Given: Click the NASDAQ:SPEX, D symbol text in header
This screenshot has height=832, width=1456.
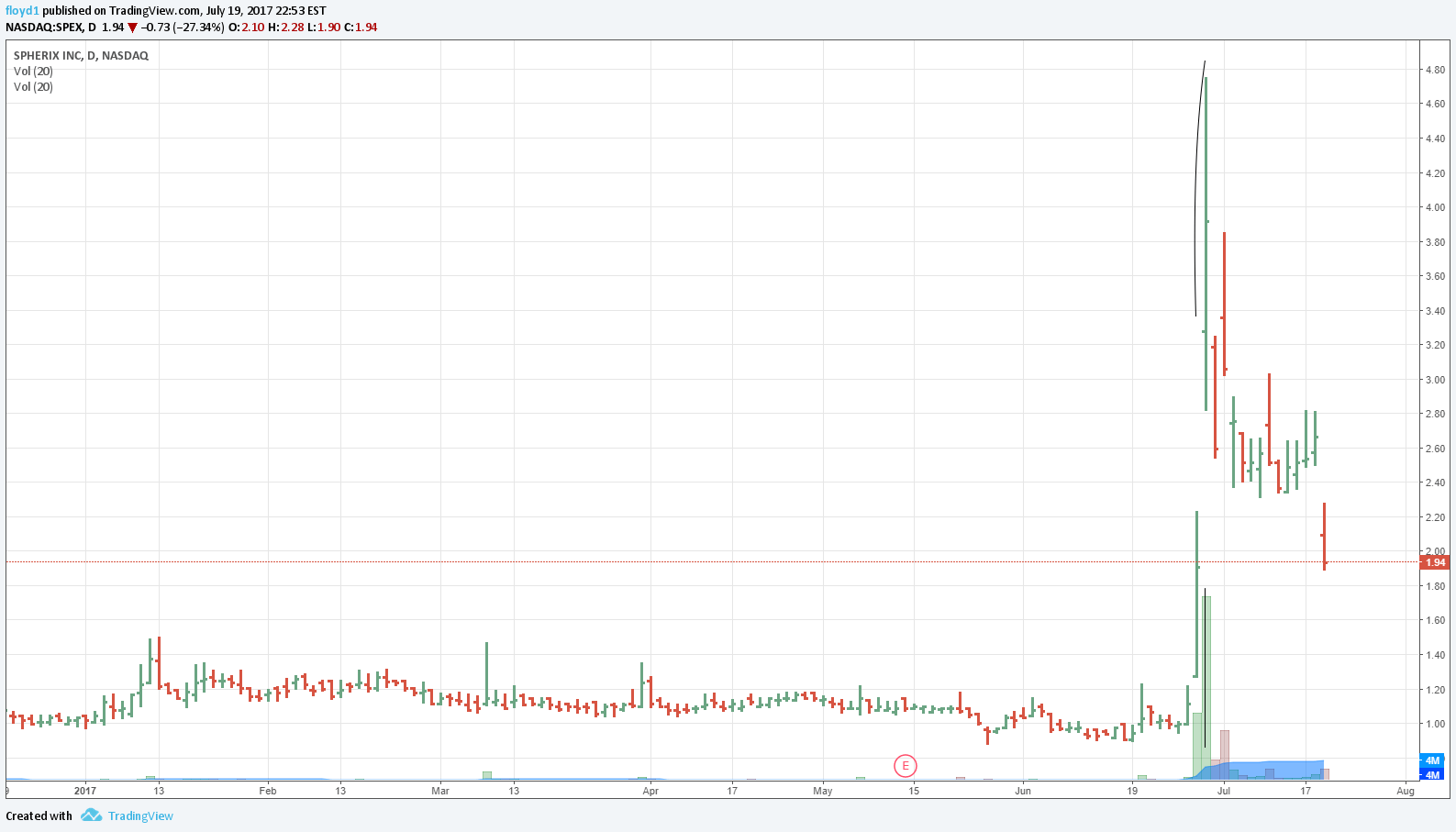Looking at the screenshot, I should (50, 28).
